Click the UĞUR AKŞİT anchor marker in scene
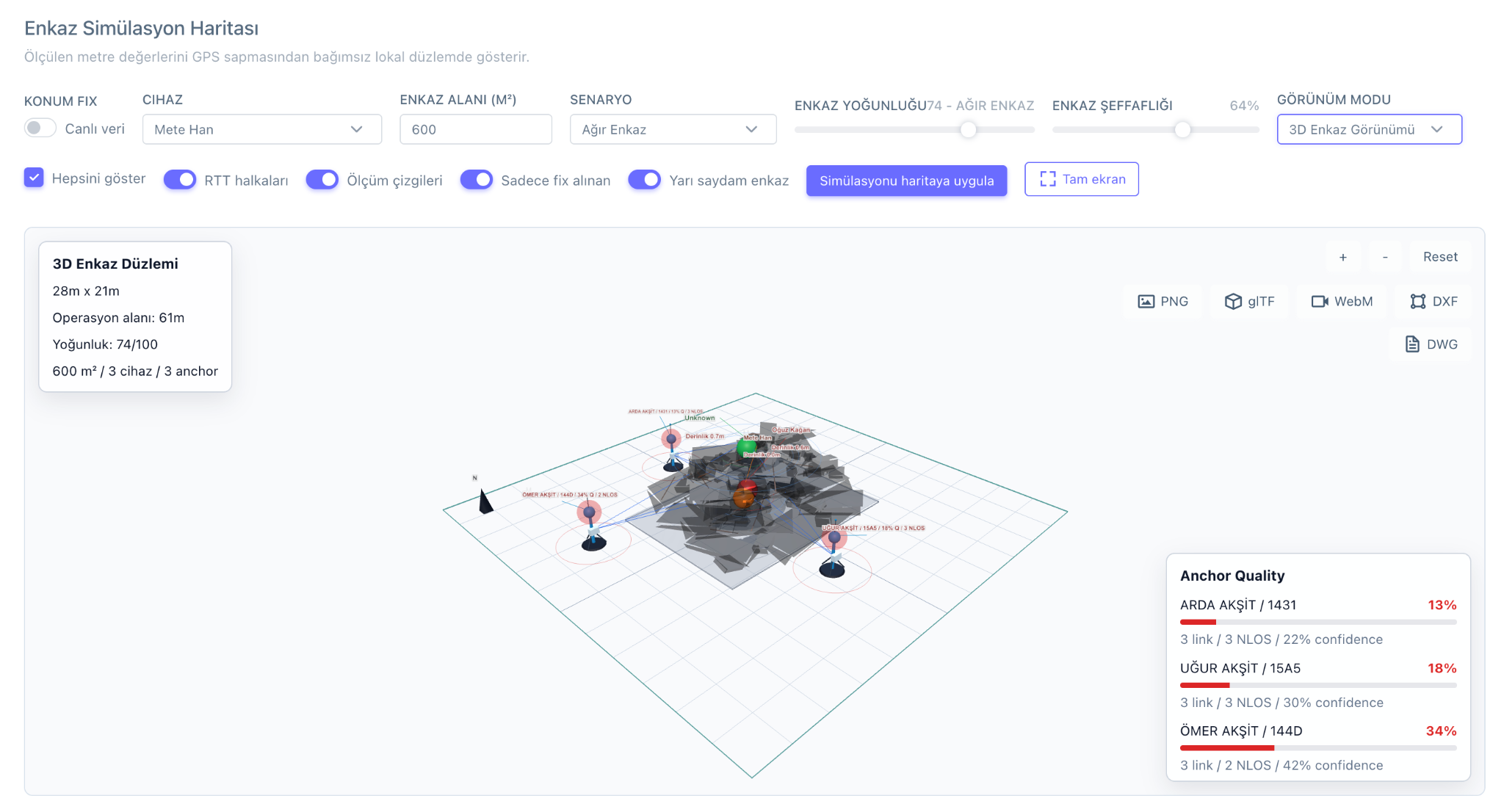The image size is (1504, 812). coord(834,537)
